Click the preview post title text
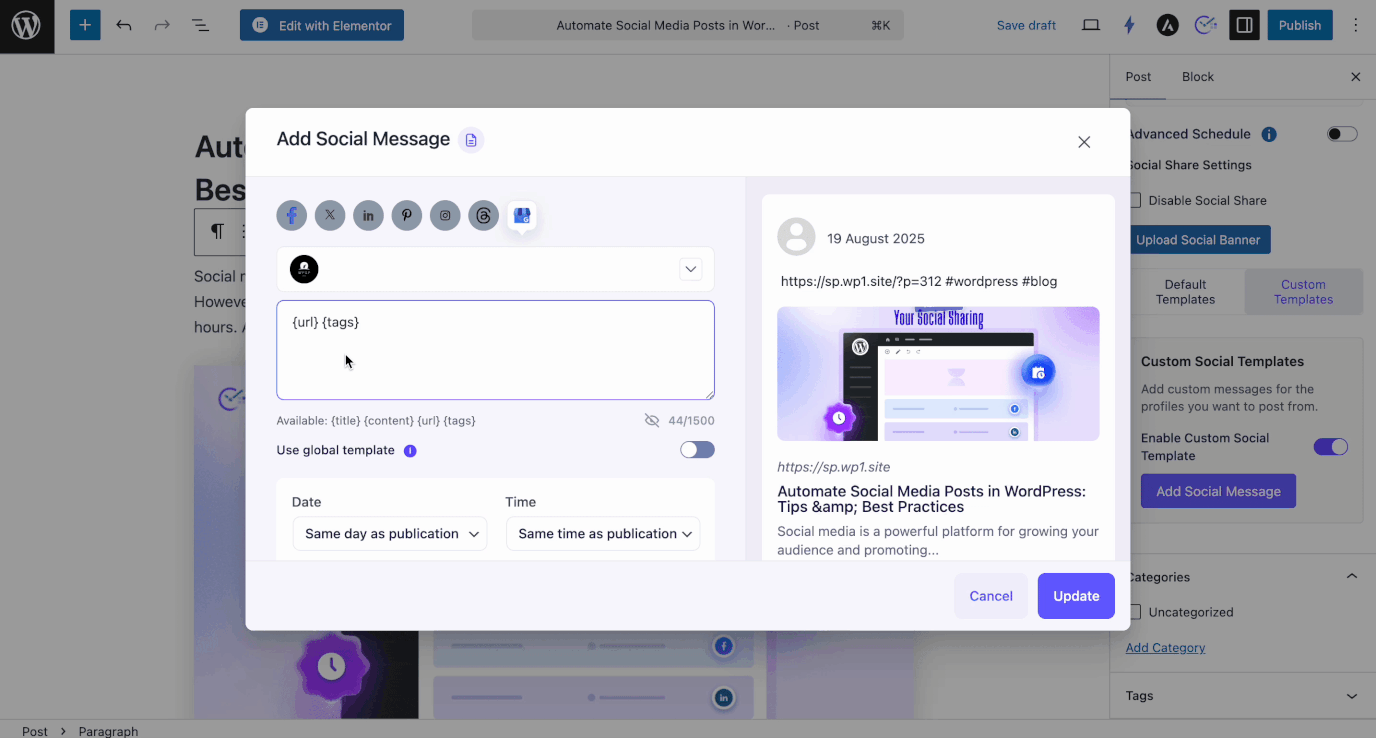 coord(931,499)
